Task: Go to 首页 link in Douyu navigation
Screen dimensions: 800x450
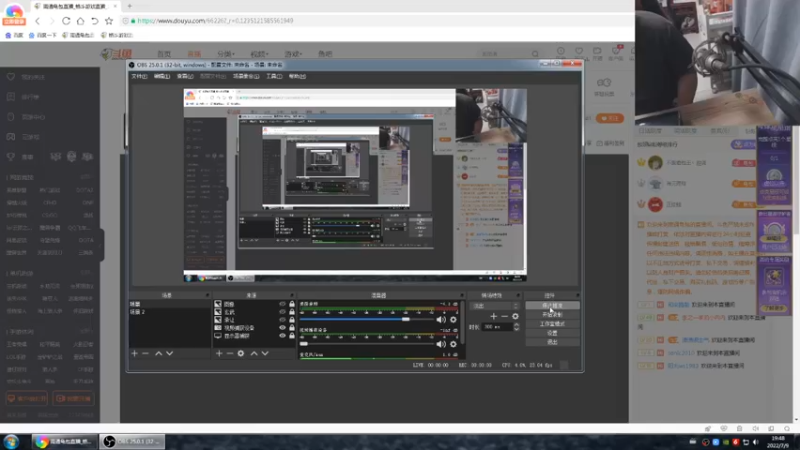Action: pyautogui.click(x=164, y=54)
